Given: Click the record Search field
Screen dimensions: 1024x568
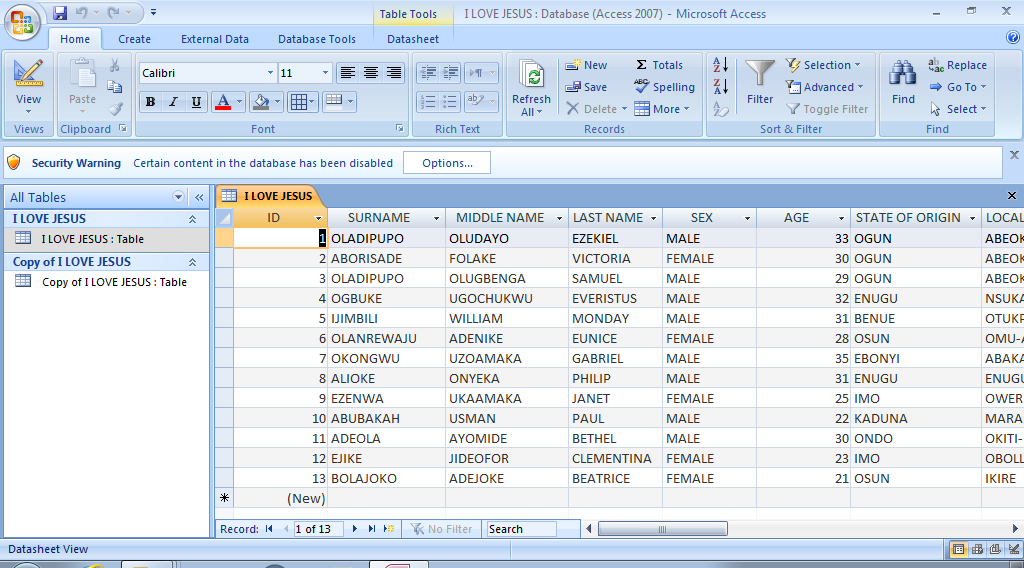Looking at the screenshot, I should pos(520,529).
